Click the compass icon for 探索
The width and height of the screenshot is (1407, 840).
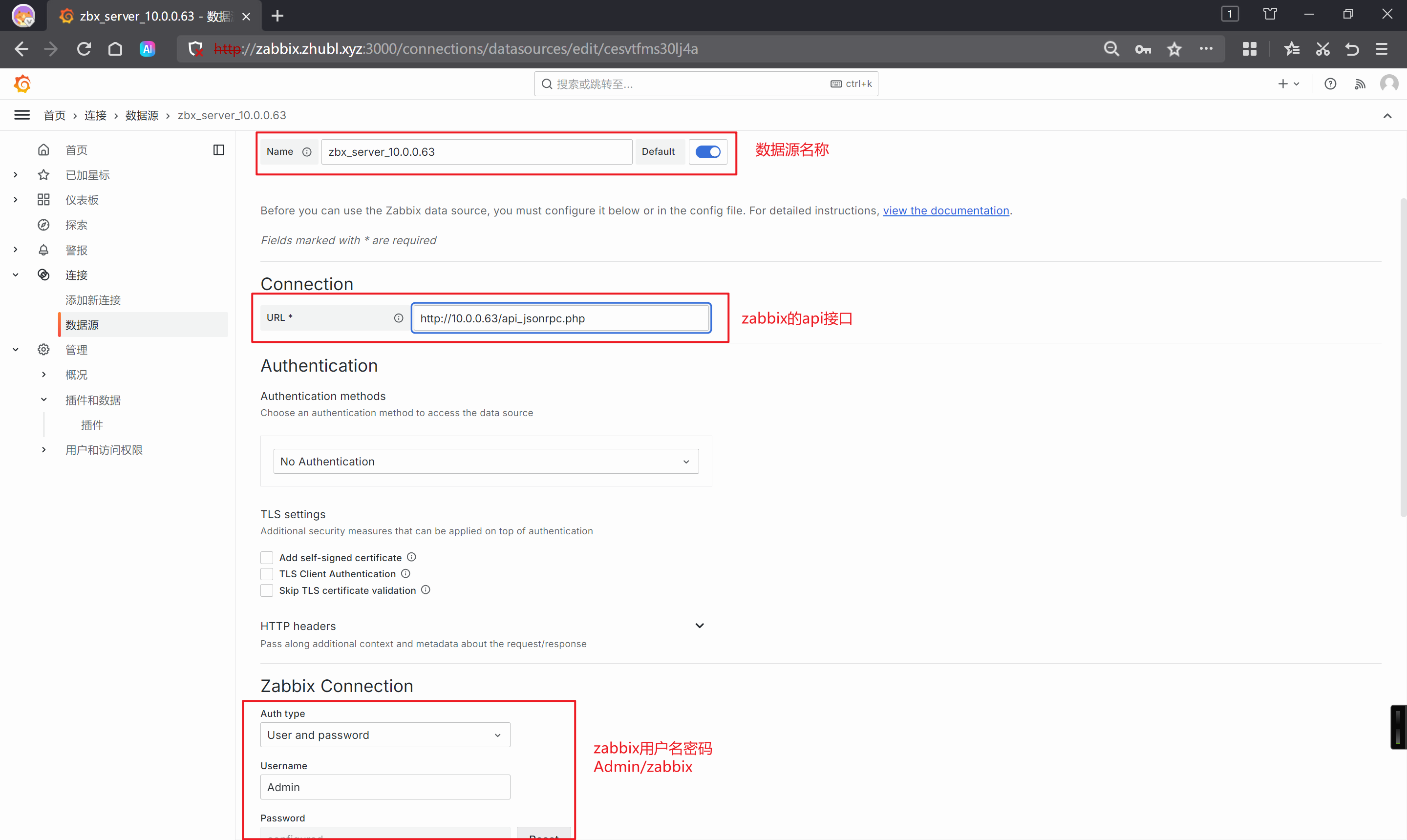[43, 225]
